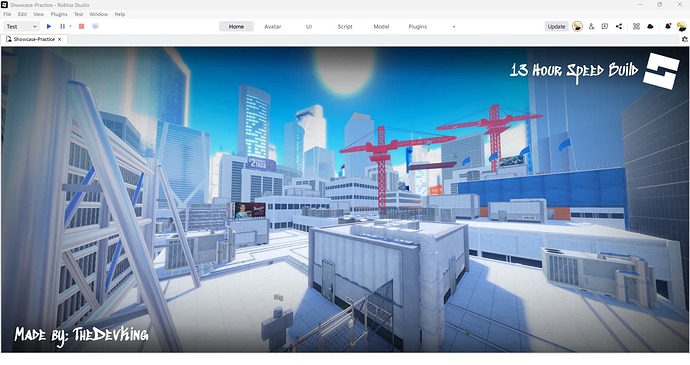The image size is (690, 365).
Task: Close the Showcase-Practice tab
Action: click(x=59, y=39)
